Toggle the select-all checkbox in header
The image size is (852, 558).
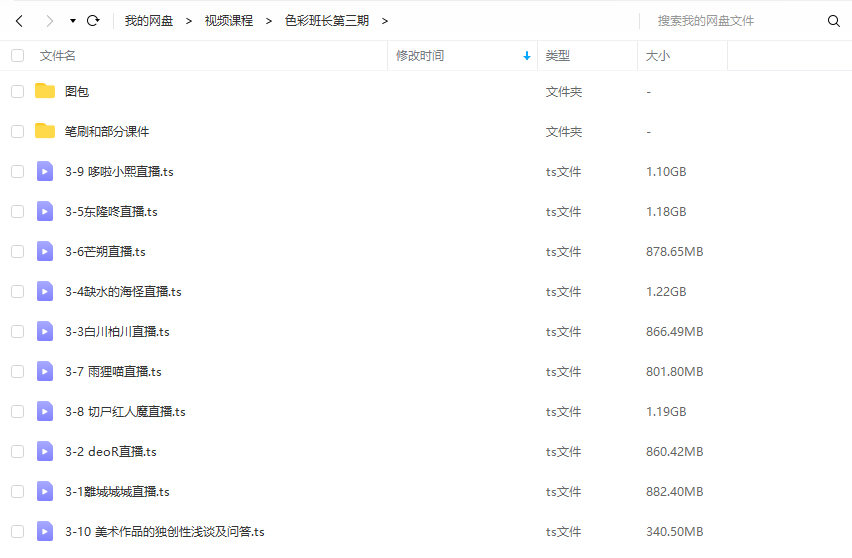(x=17, y=56)
